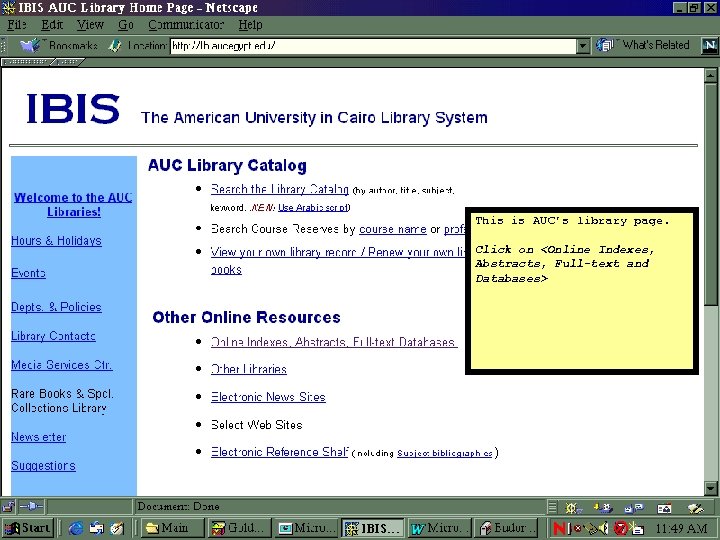
Task: Switch to the first Micro... taskbar button
Action: coord(307,528)
